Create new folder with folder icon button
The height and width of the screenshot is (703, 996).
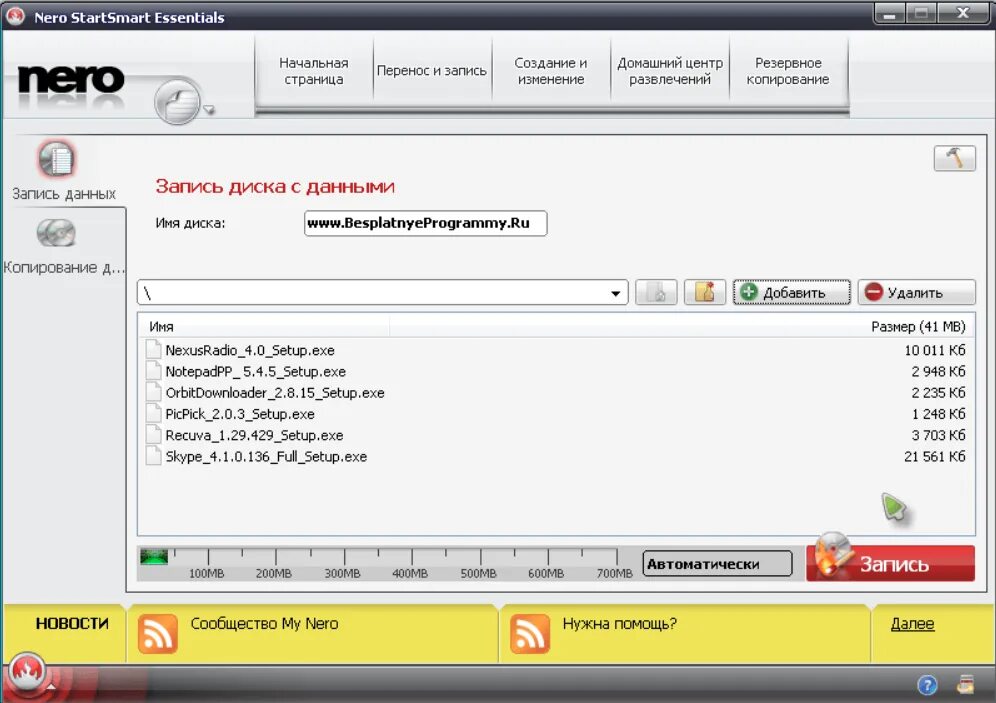pyautogui.click(x=704, y=293)
